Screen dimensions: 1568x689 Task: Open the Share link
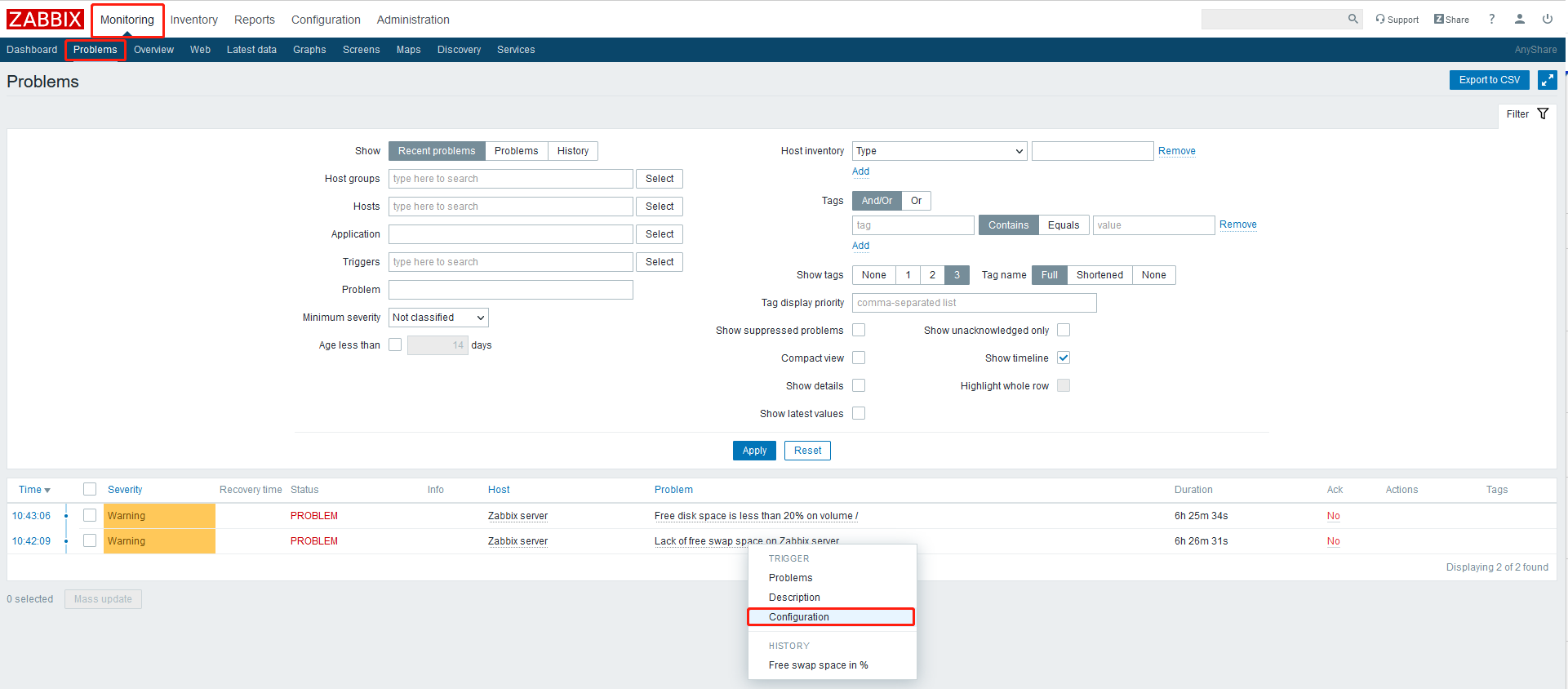click(x=1451, y=20)
